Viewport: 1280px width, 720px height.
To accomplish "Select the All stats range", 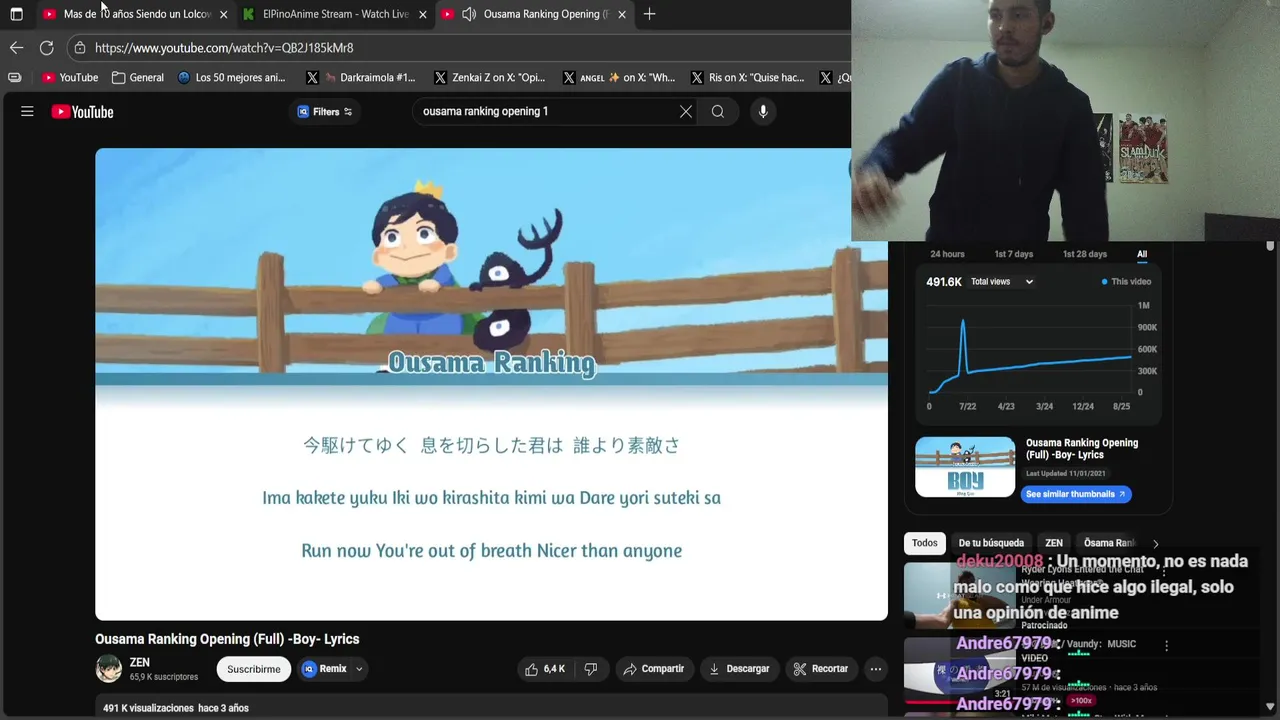I will click(x=1142, y=254).
